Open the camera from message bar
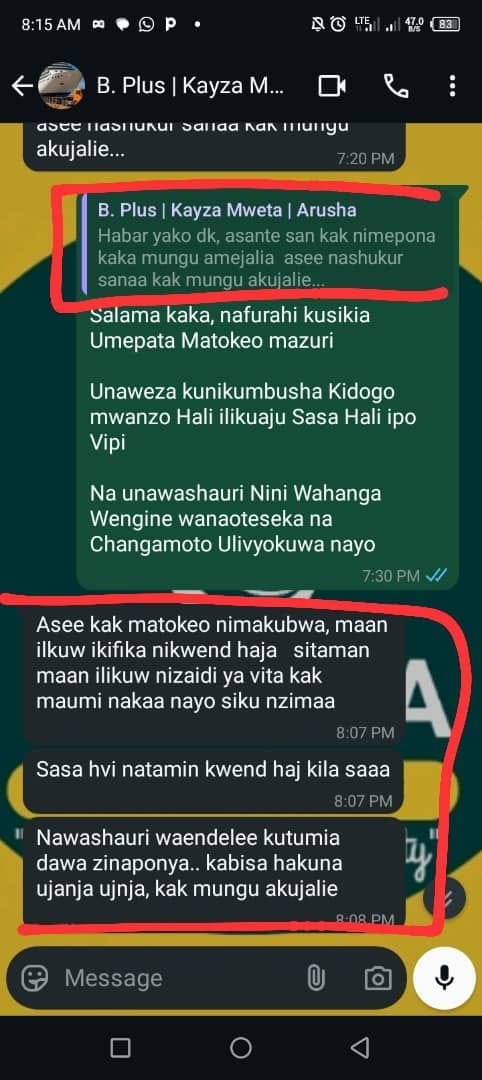Viewport: 482px width, 1080px height. 377,978
